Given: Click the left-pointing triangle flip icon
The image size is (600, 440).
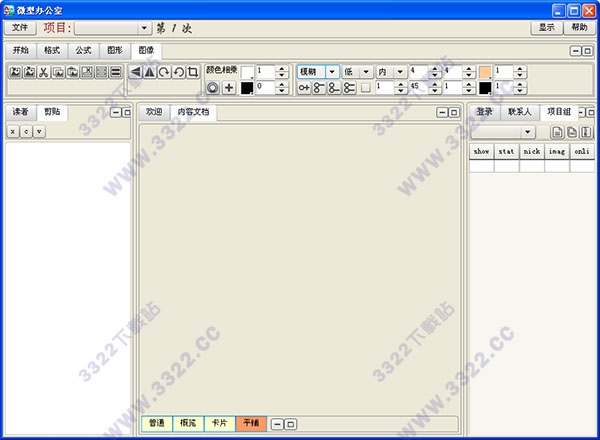Looking at the screenshot, I should (135, 72).
